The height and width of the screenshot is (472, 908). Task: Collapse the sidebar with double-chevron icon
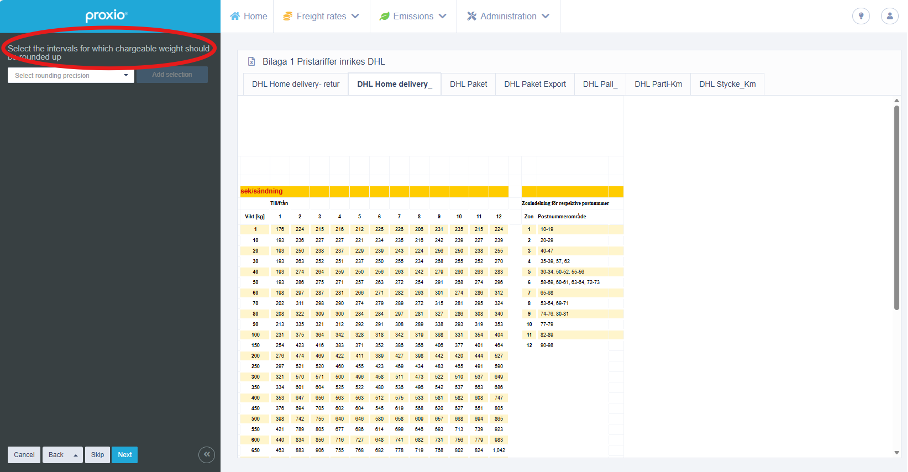tap(207, 455)
